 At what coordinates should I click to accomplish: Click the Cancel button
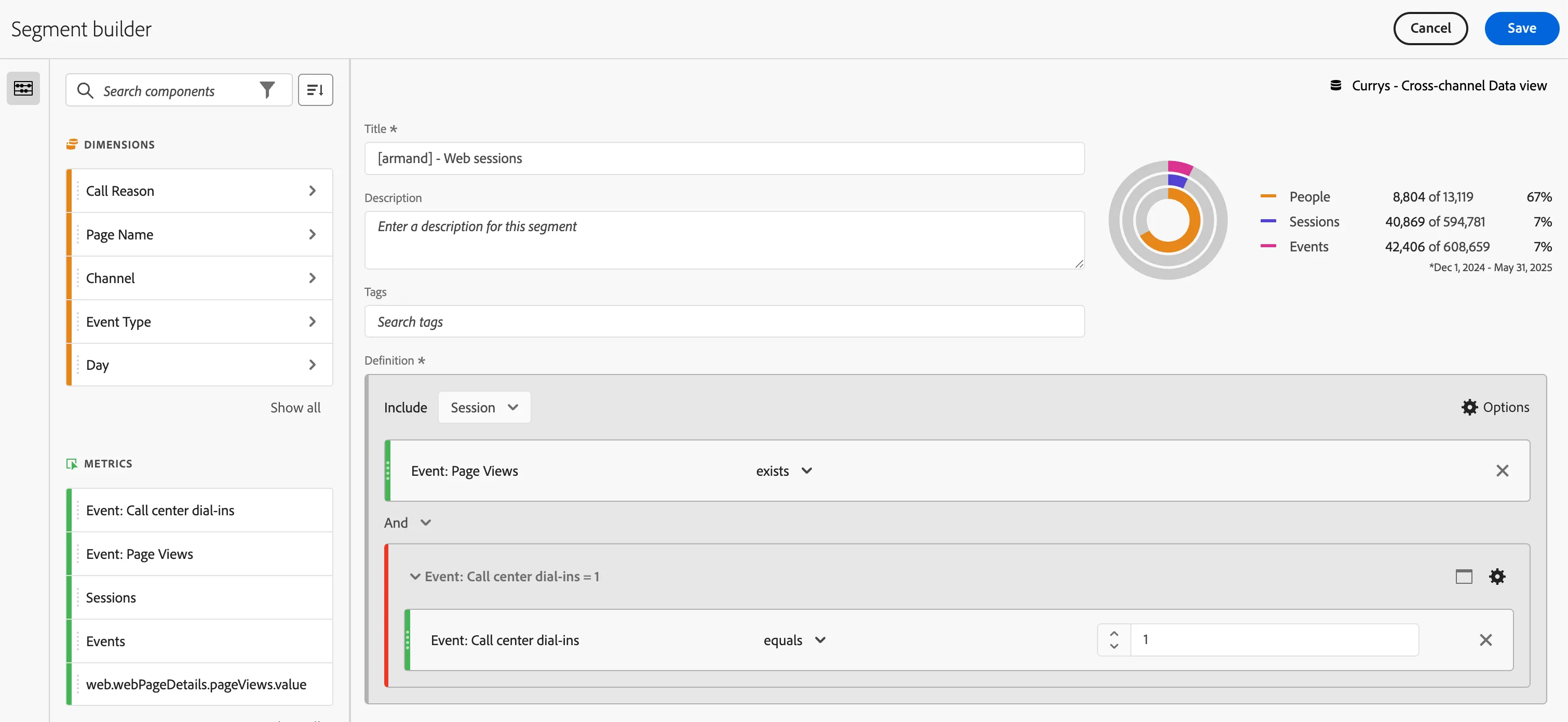point(1430,28)
